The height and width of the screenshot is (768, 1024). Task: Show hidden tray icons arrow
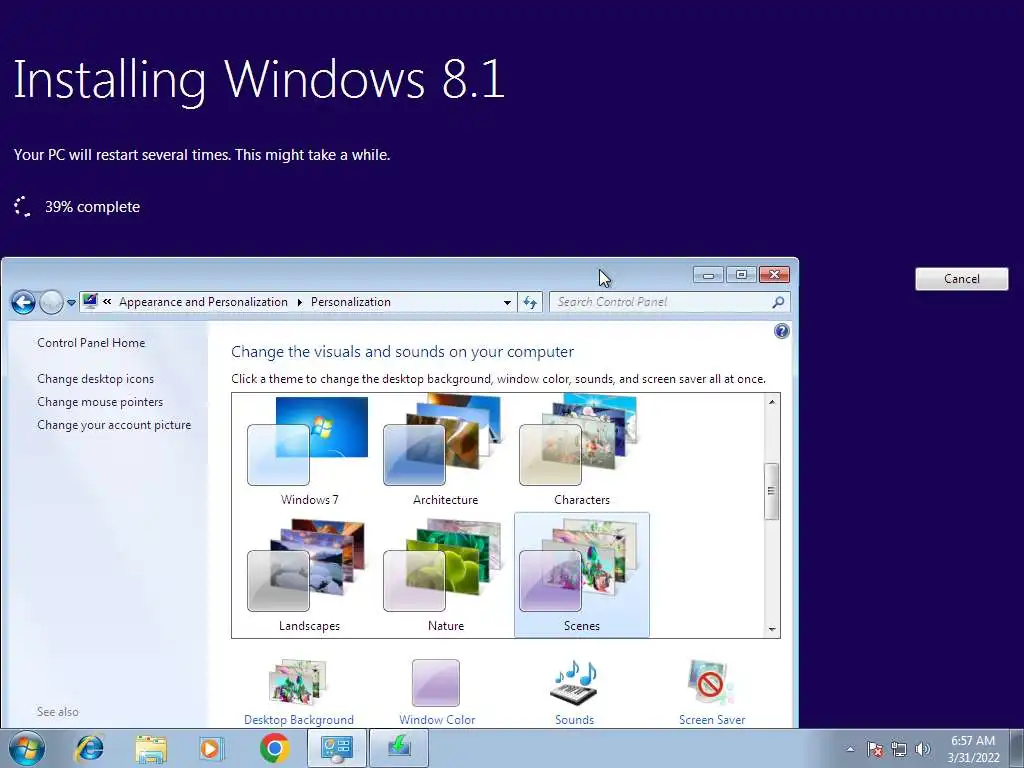pos(850,749)
